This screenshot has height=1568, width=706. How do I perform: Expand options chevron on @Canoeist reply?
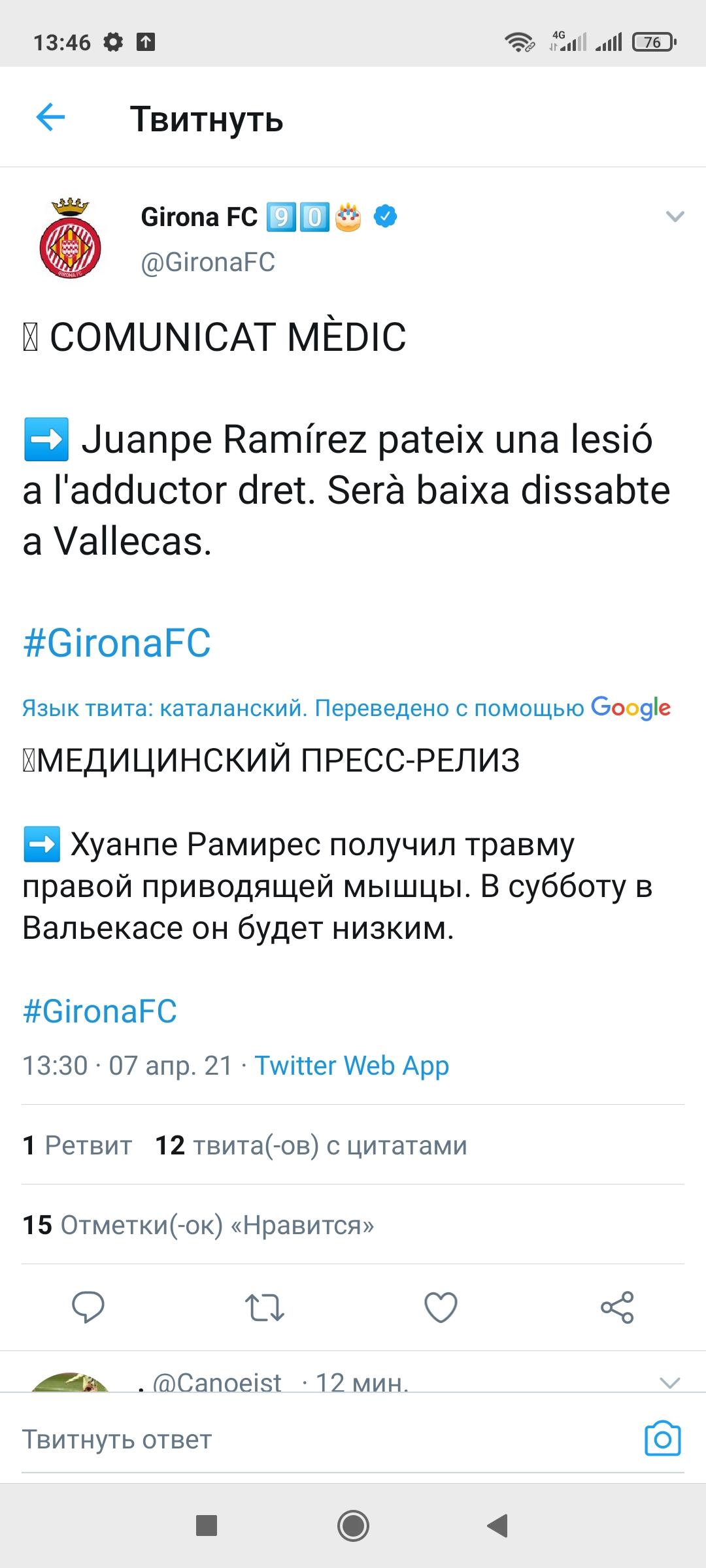(x=670, y=1382)
